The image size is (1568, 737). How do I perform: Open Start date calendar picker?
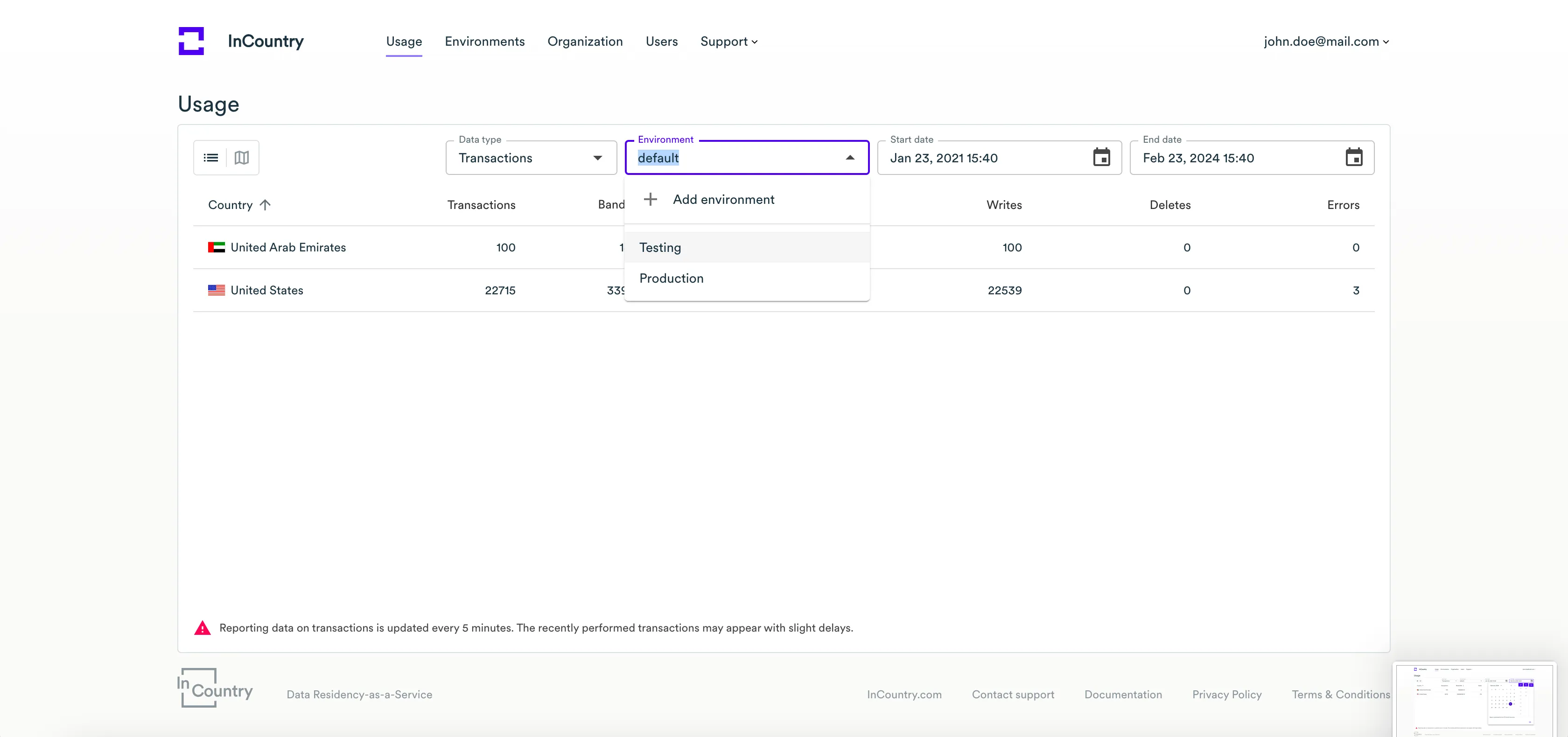coord(1101,158)
